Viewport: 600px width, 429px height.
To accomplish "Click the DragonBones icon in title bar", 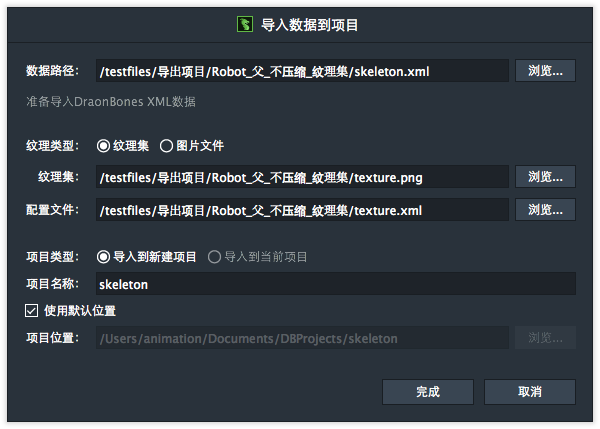I will point(245,24).
